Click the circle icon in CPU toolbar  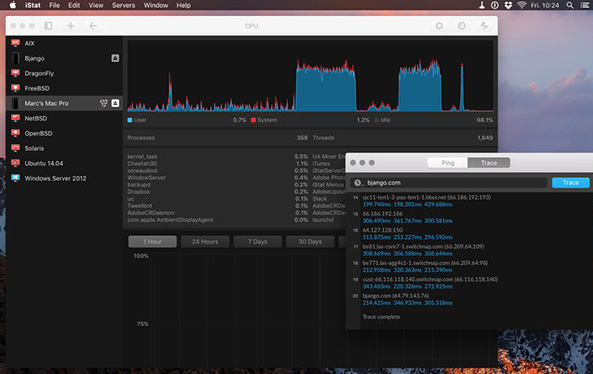439,26
